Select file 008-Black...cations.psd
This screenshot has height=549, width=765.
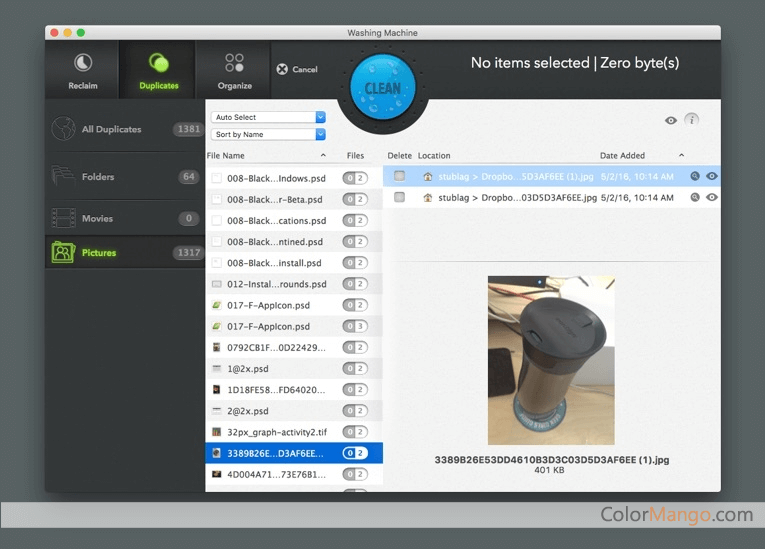coord(294,221)
